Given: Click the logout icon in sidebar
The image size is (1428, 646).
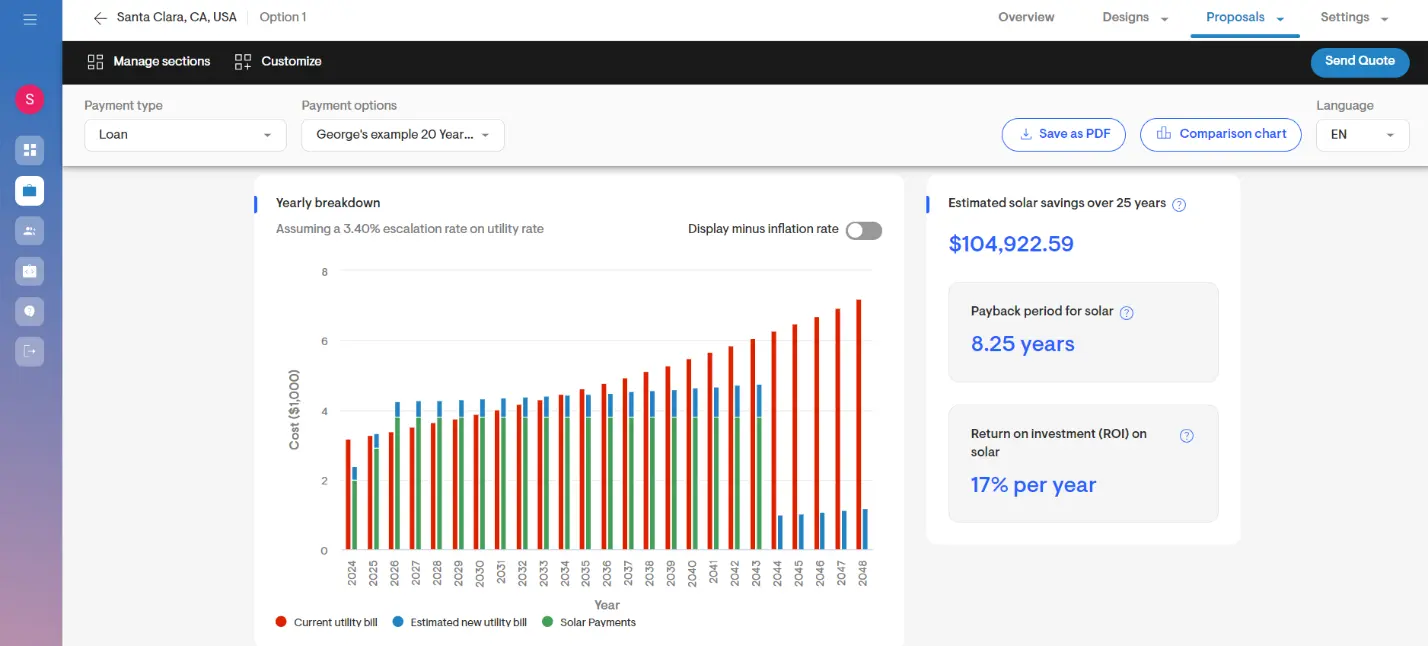Looking at the screenshot, I should click(29, 351).
